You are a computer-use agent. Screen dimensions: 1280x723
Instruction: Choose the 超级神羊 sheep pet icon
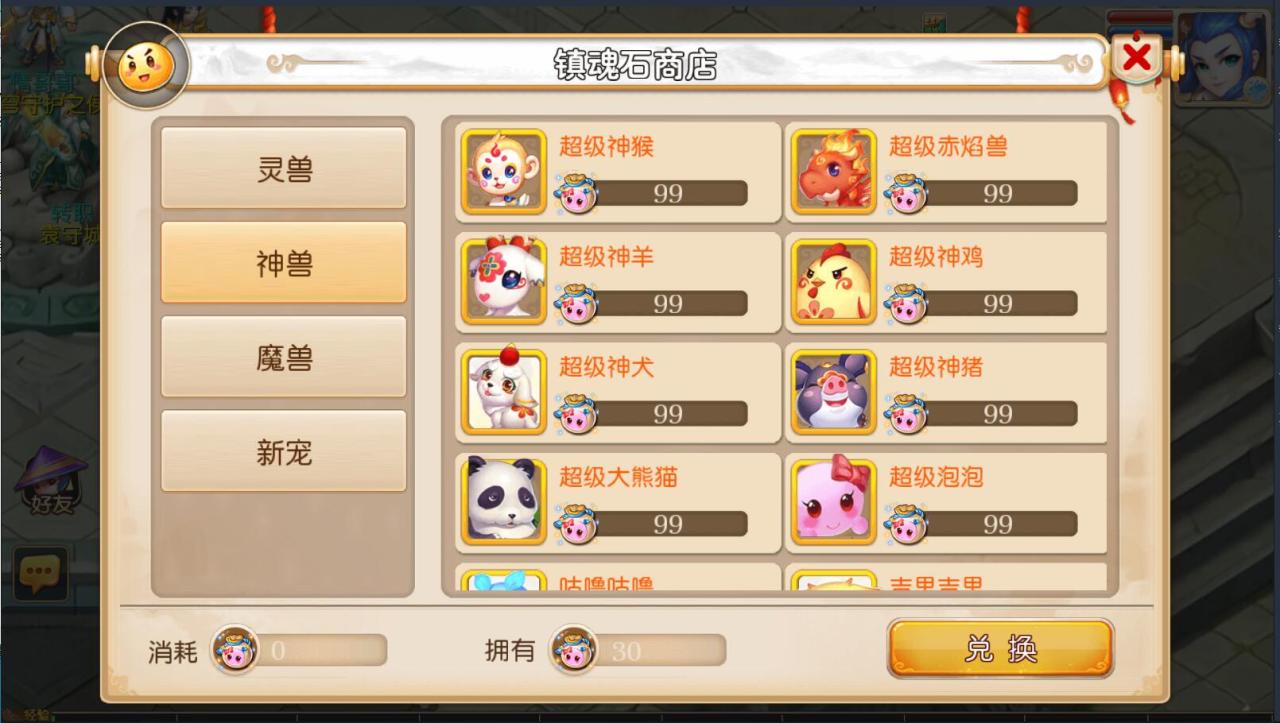504,282
